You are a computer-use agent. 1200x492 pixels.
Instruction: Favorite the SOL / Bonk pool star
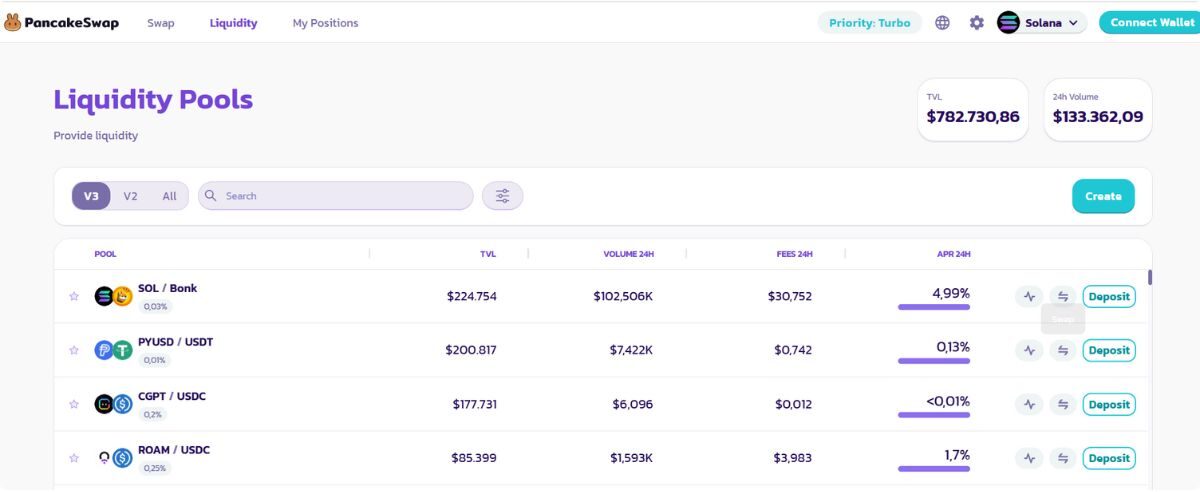click(x=74, y=296)
